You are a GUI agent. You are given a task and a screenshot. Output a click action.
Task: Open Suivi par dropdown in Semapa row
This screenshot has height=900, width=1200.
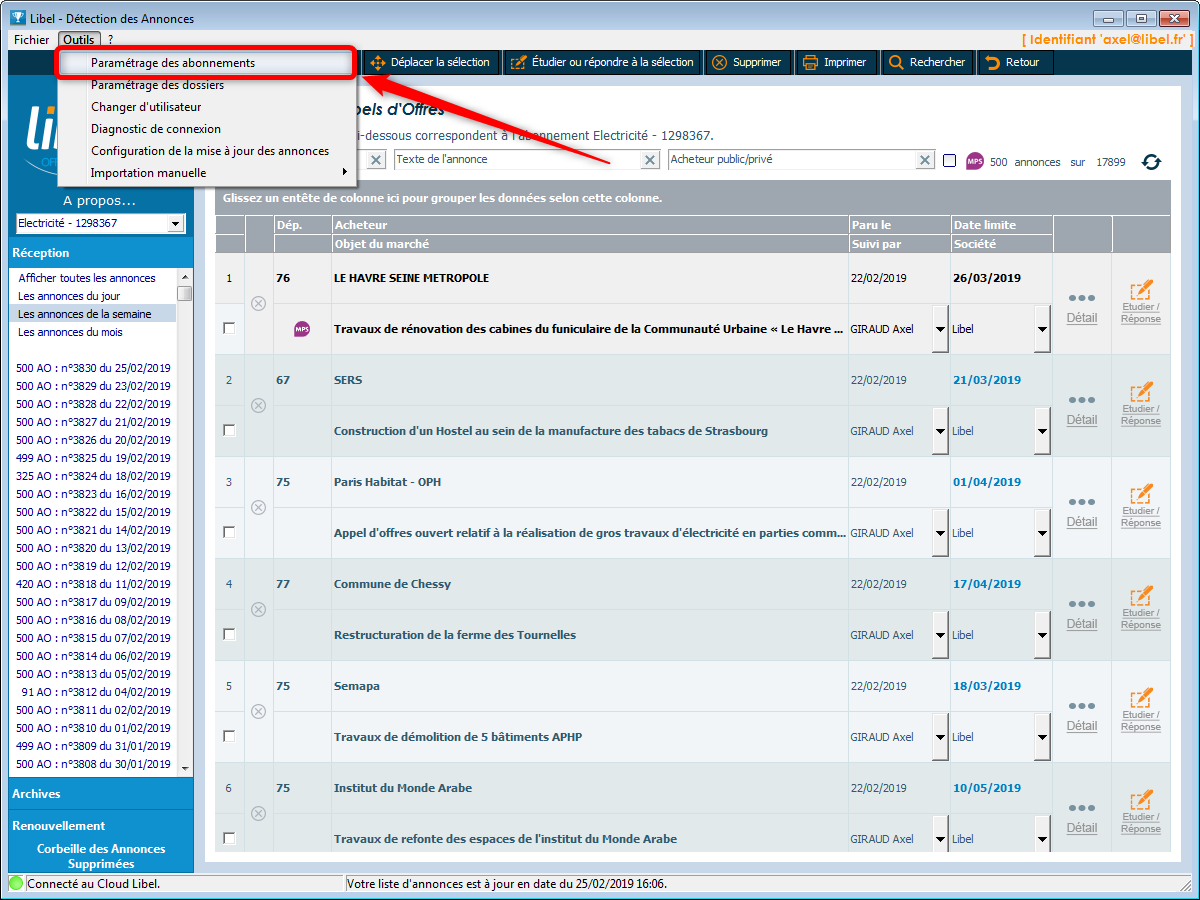pyautogui.click(x=940, y=737)
